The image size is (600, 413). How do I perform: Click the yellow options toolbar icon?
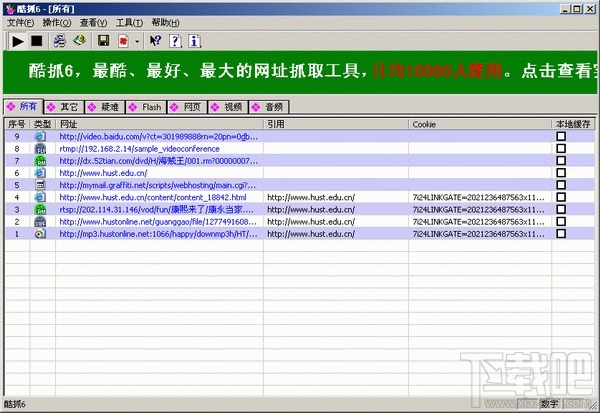(x=79, y=41)
